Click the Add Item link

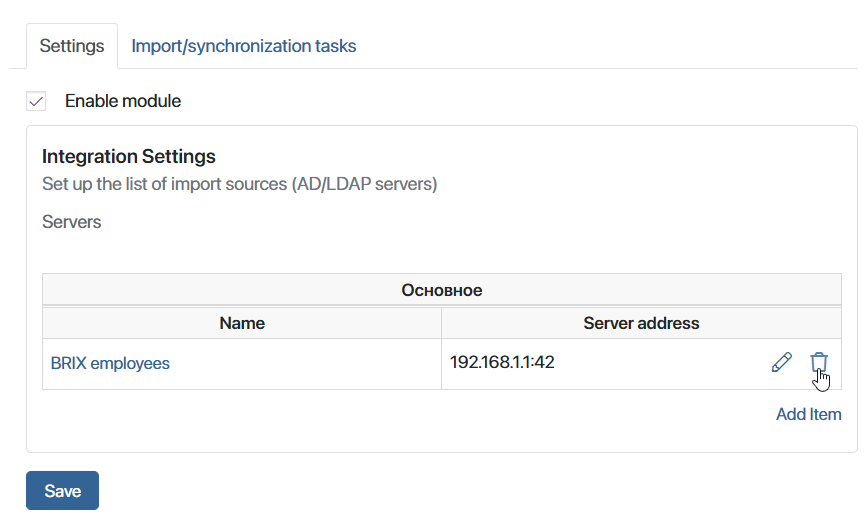808,414
